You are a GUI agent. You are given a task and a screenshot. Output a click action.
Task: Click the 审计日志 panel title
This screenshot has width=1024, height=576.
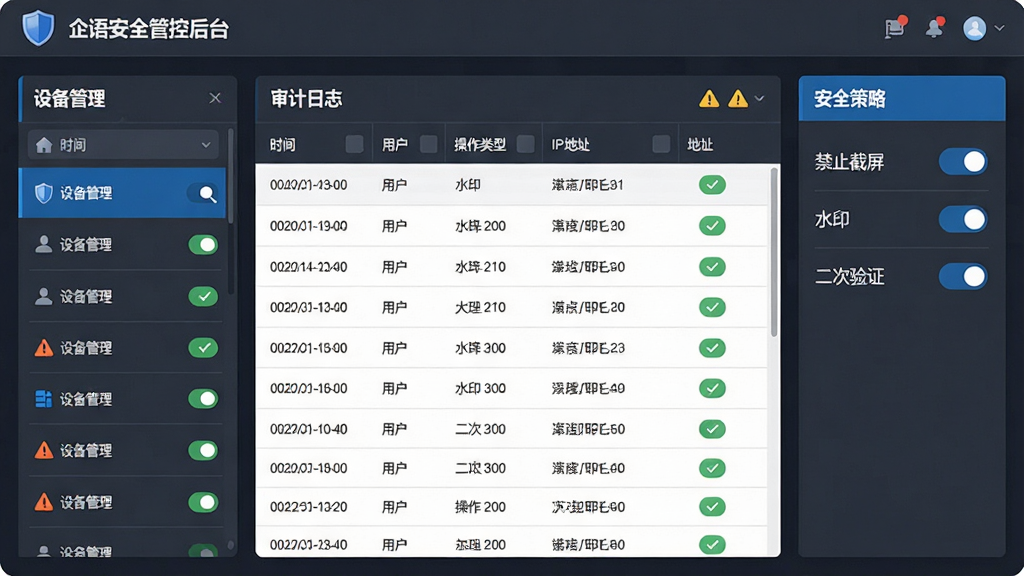(x=306, y=99)
